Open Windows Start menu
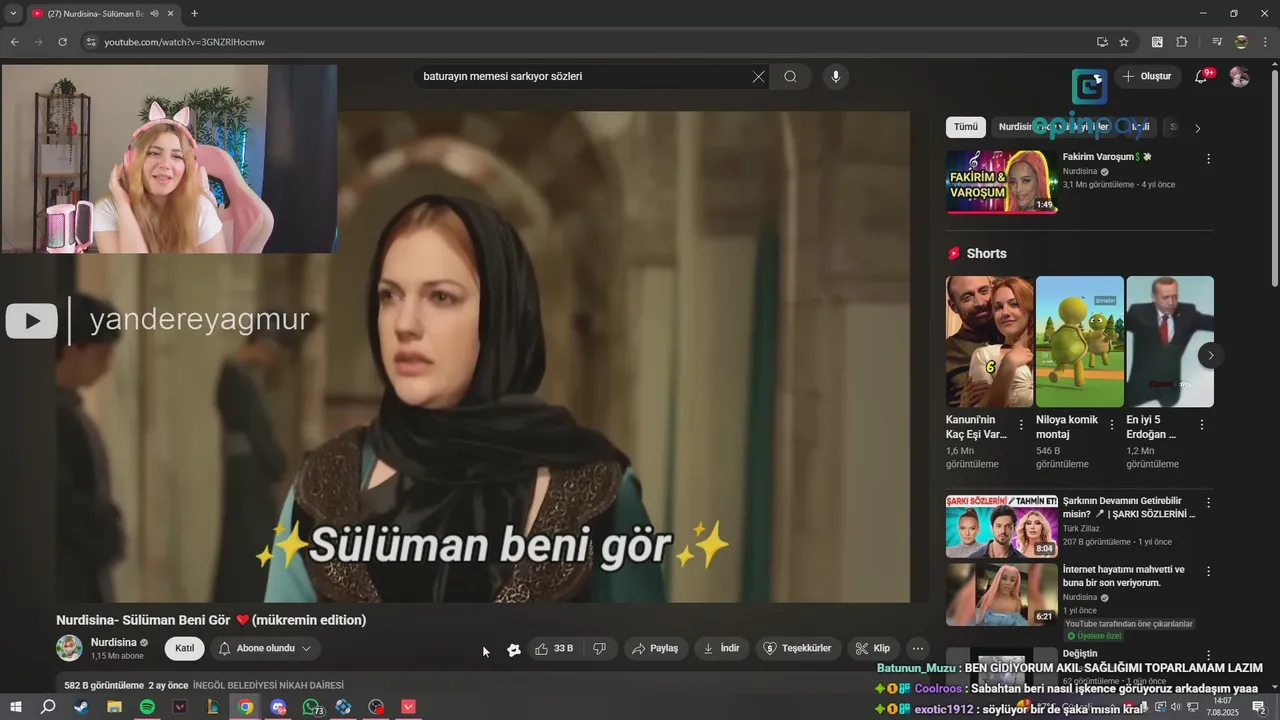The image size is (1280, 720). (16, 707)
